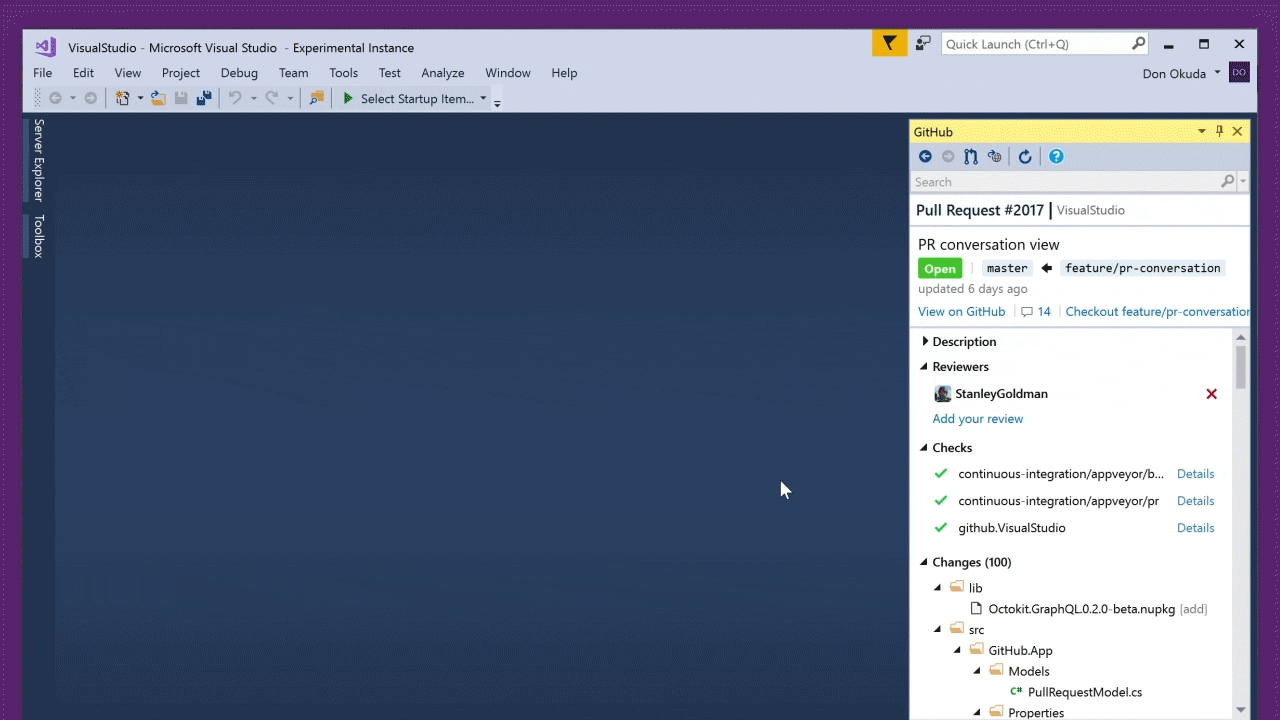Screen dimensions: 1280x720
Task: Collapse the Checks section
Action: (924, 448)
